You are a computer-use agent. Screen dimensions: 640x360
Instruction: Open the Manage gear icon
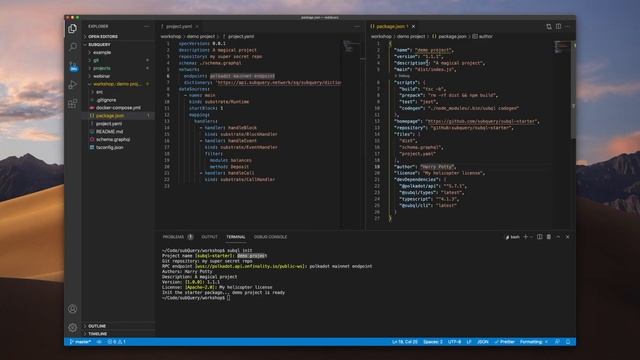73,327
